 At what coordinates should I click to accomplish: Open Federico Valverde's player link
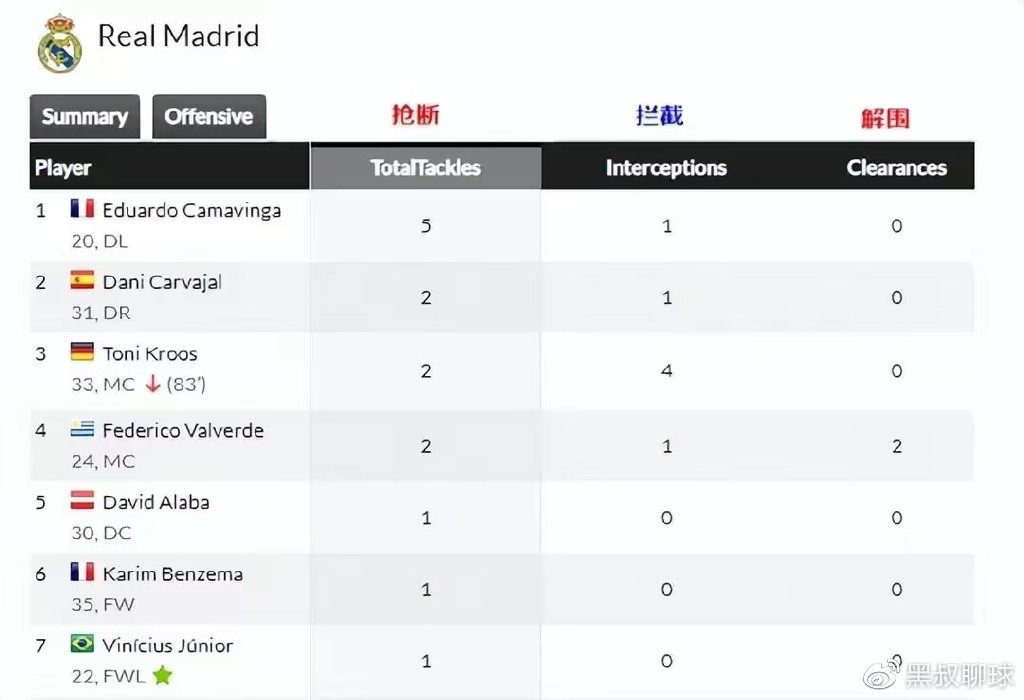coord(183,430)
